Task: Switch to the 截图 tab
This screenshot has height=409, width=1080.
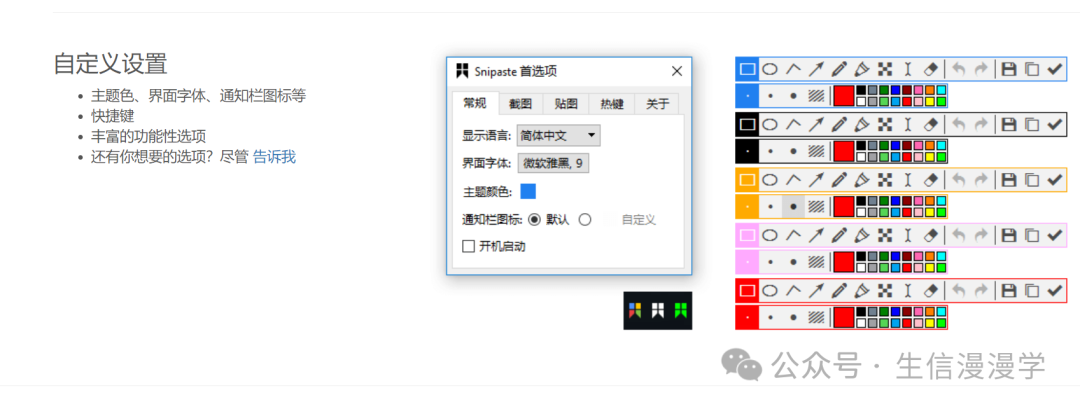Action: tap(521, 104)
